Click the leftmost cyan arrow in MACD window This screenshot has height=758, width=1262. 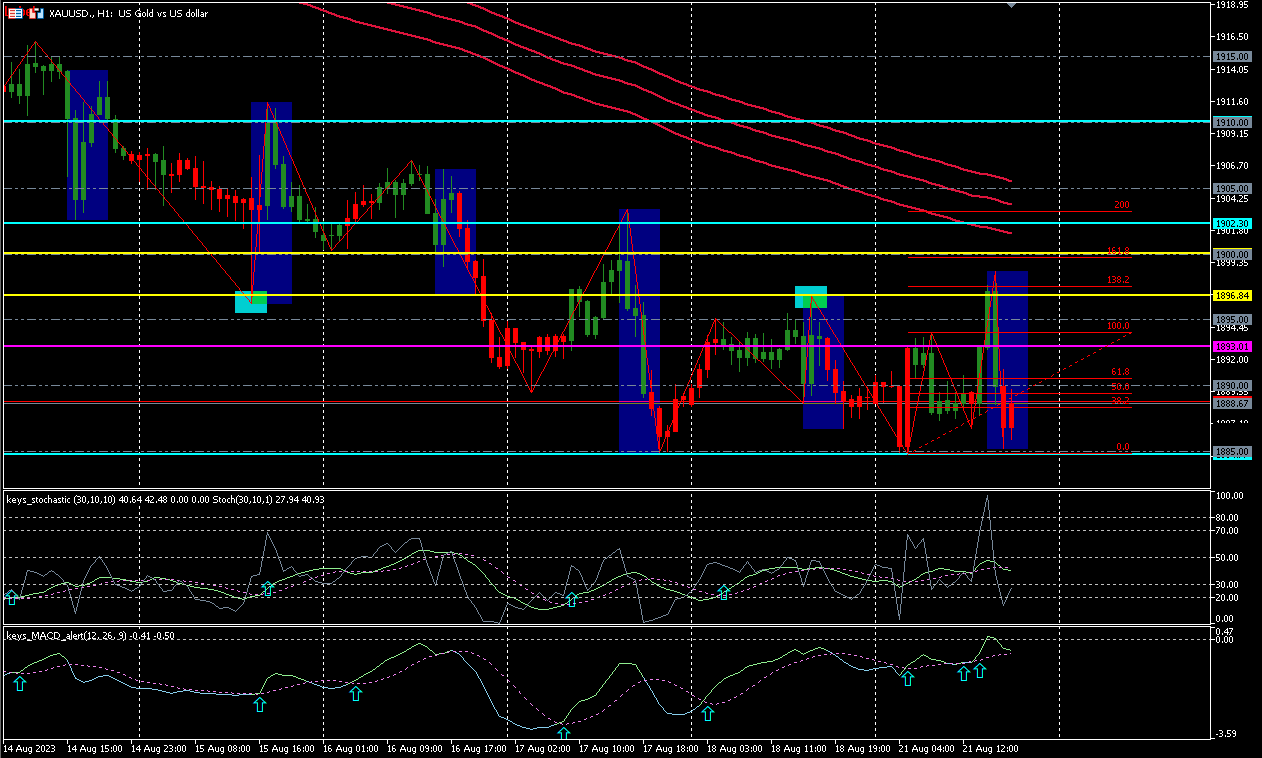(x=19, y=682)
